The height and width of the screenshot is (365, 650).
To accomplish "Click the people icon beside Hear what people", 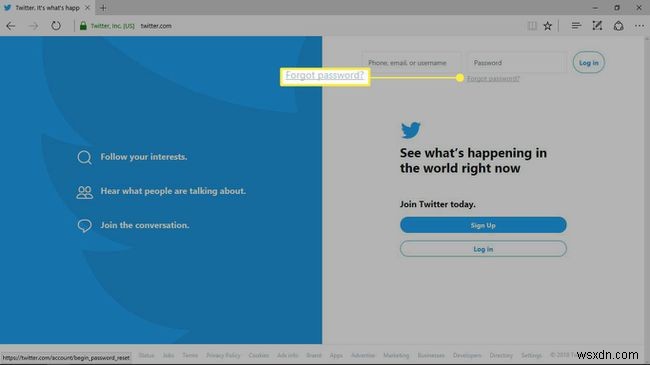I will pos(85,192).
